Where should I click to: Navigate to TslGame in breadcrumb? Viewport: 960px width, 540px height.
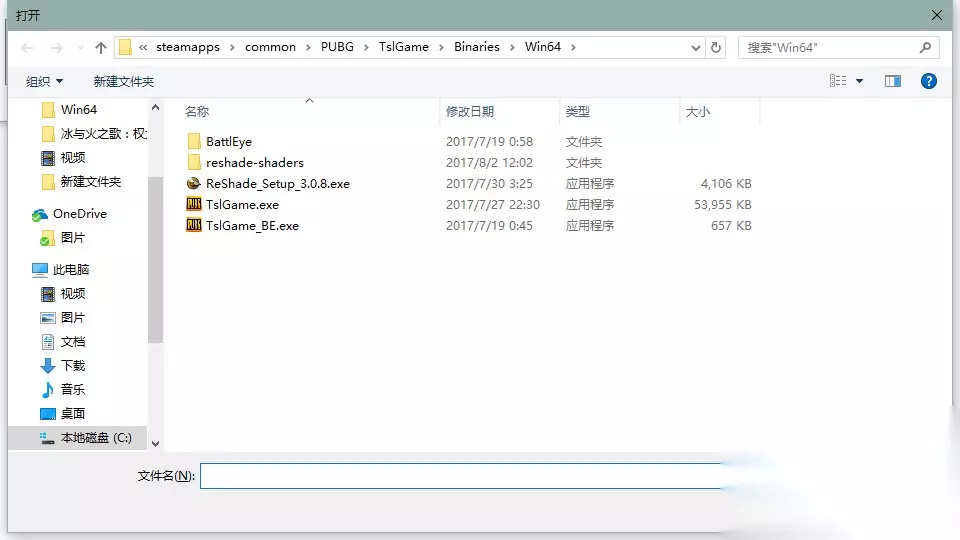coord(403,47)
